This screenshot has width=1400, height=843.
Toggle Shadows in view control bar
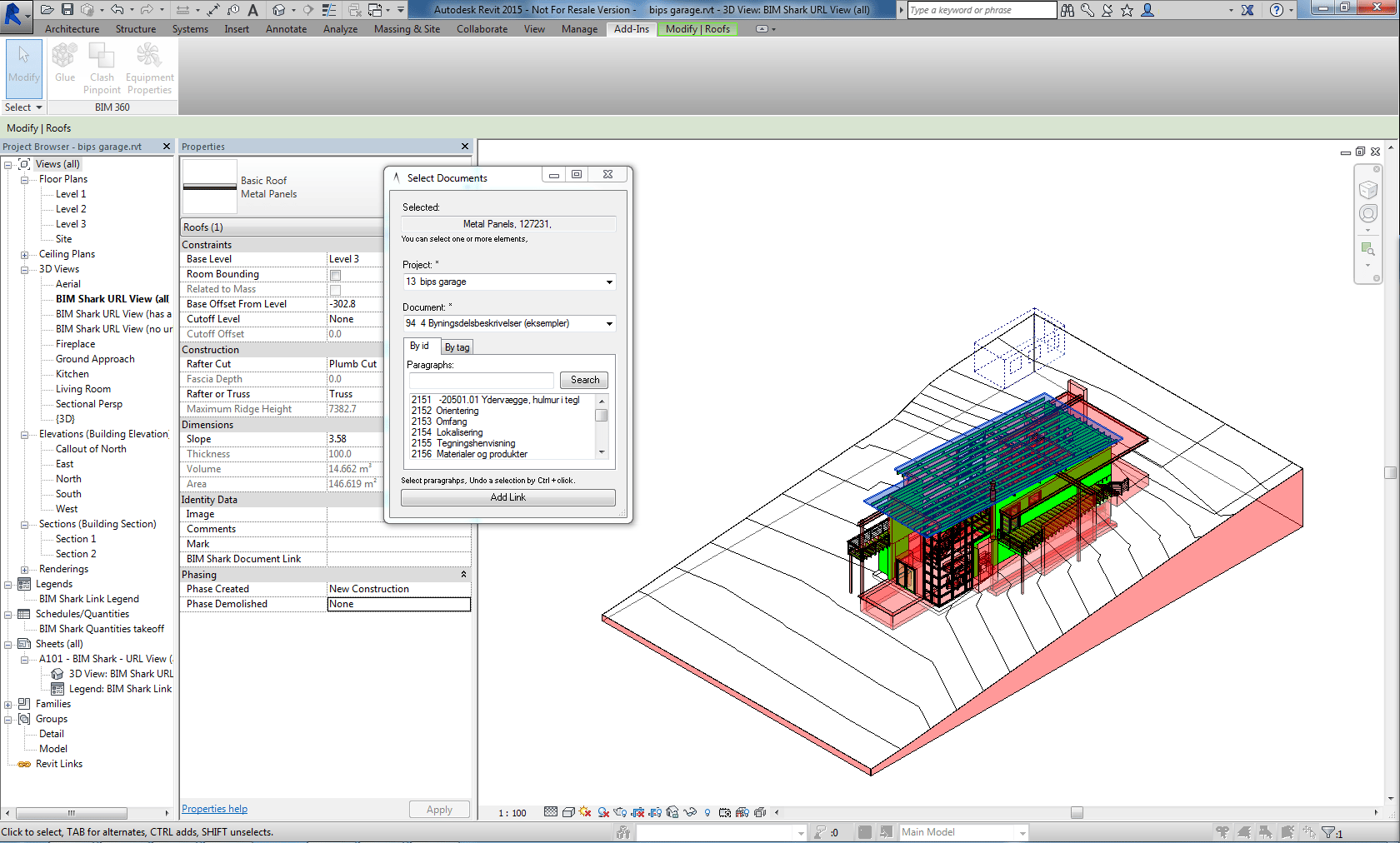click(x=603, y=812)
